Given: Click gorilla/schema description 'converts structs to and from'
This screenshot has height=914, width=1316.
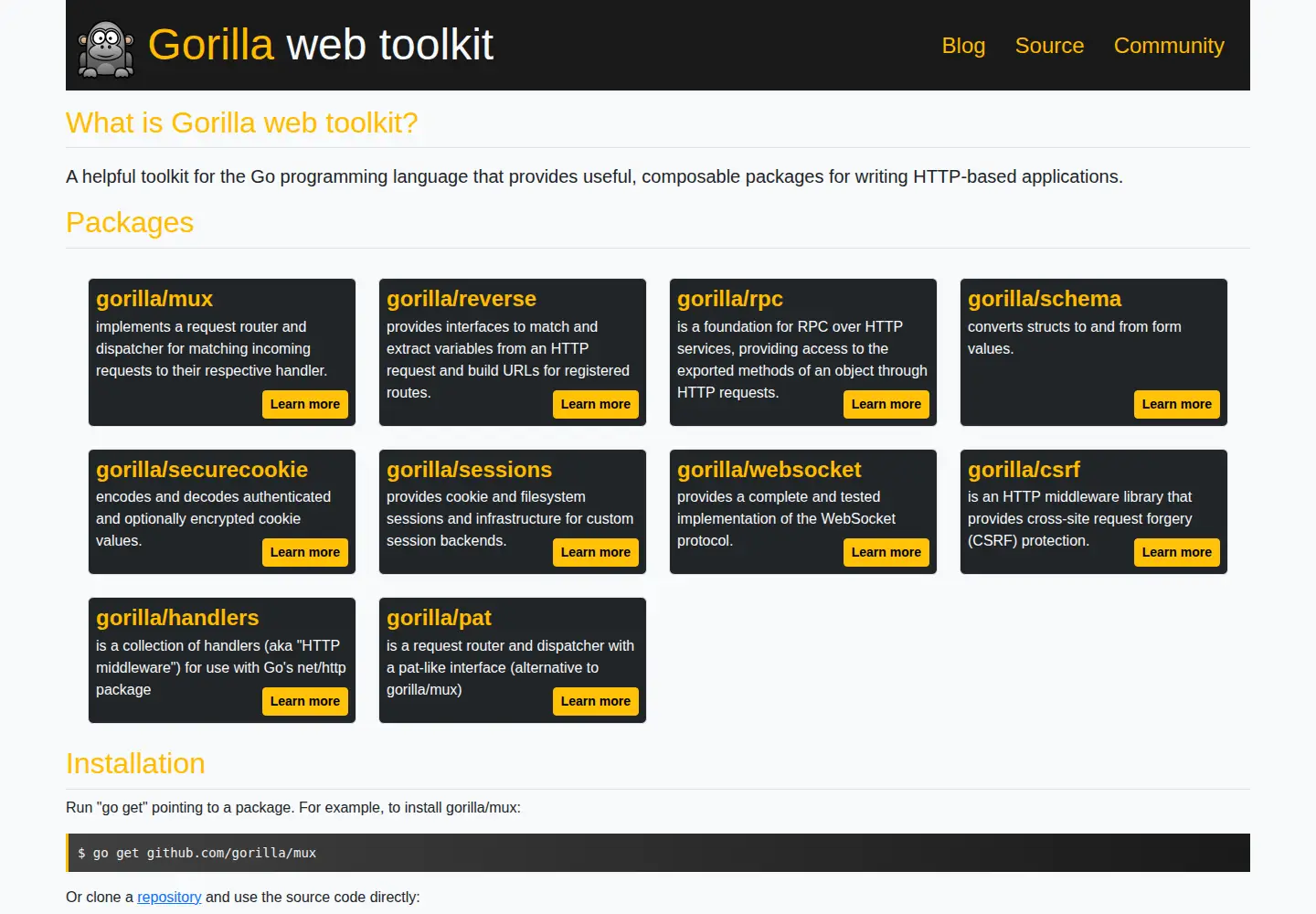Looking at the screenshot, I should tap(1075, 337).
